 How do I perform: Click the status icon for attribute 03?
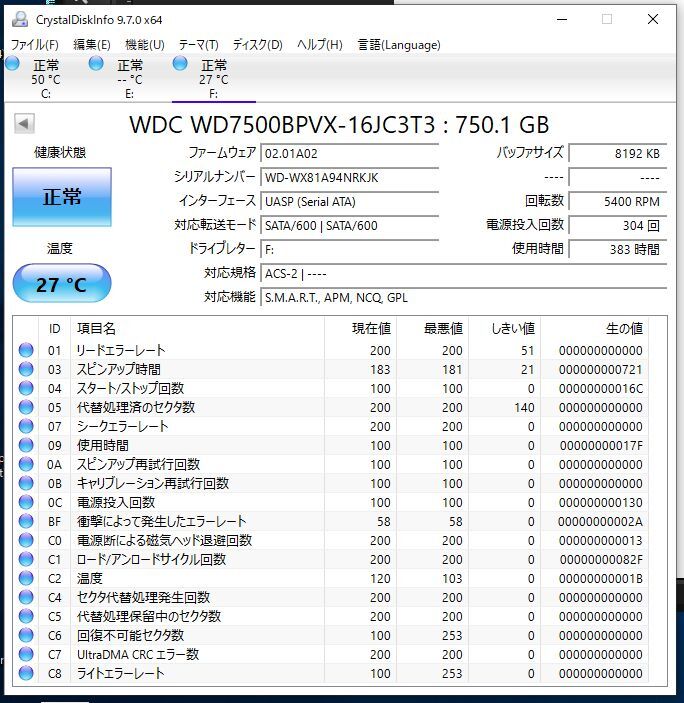26,369
